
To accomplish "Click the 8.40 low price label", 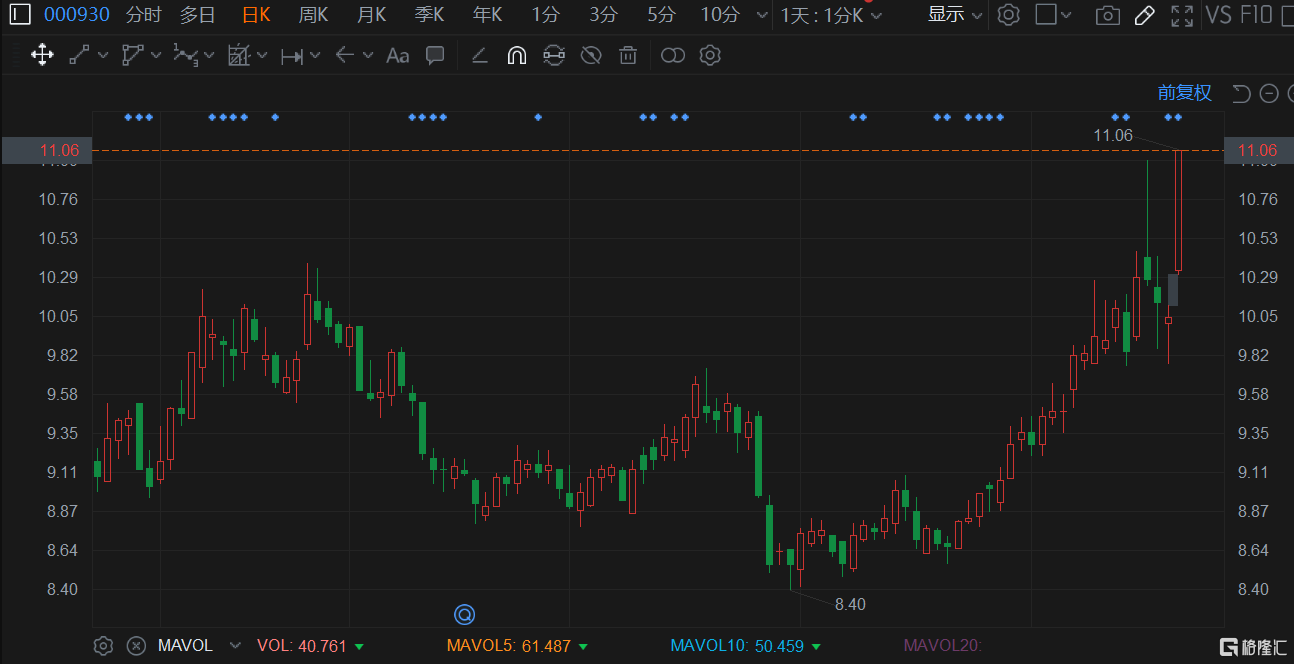I will [x=850, y=604].
